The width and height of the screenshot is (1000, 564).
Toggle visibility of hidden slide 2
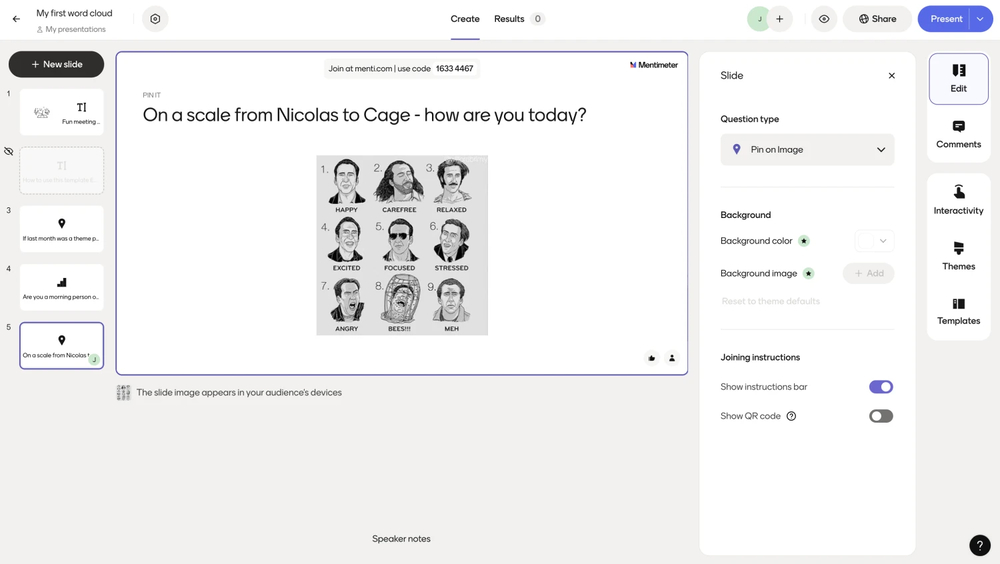(9, 152)
